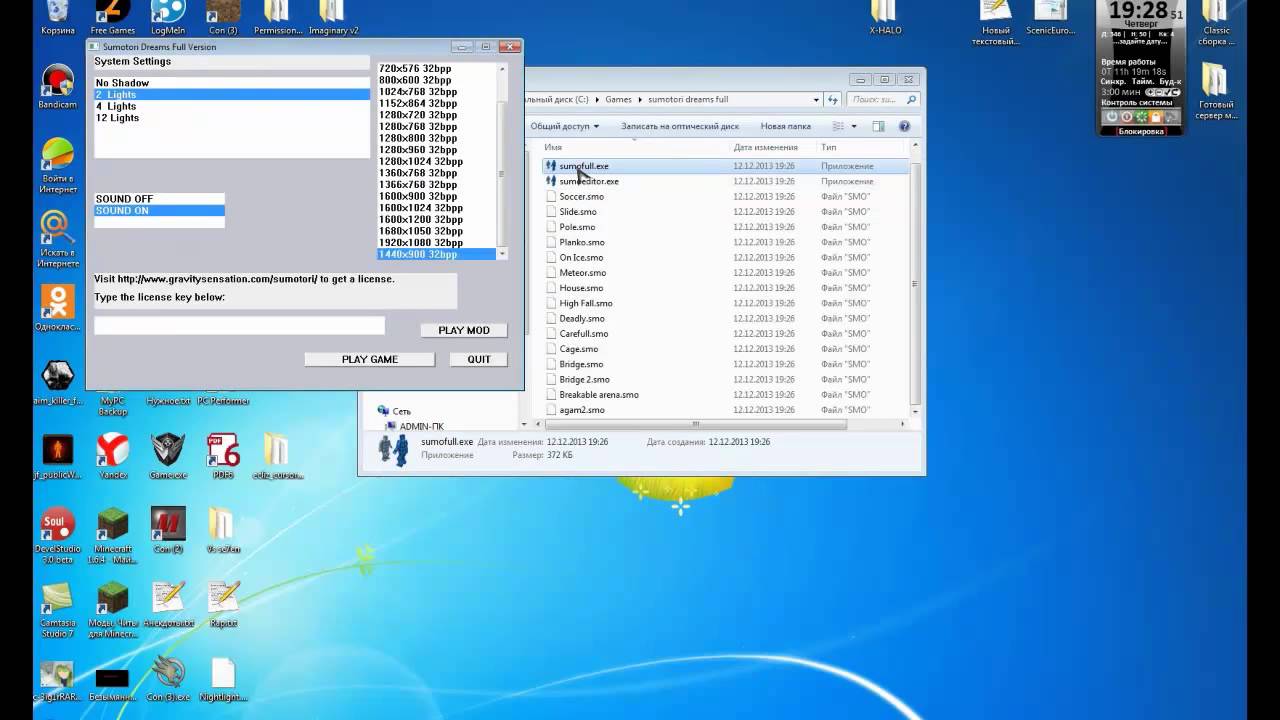Viewport: 1280px width, 720px height.
Task: Open the Общий доступ dropdown
Action: pos(565,126)
